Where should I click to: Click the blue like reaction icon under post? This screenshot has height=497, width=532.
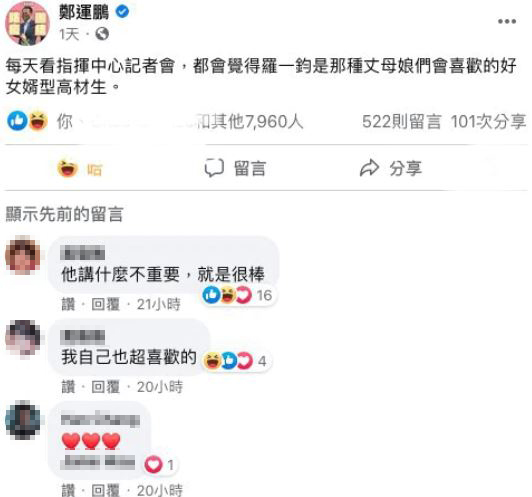click(17, 121)
